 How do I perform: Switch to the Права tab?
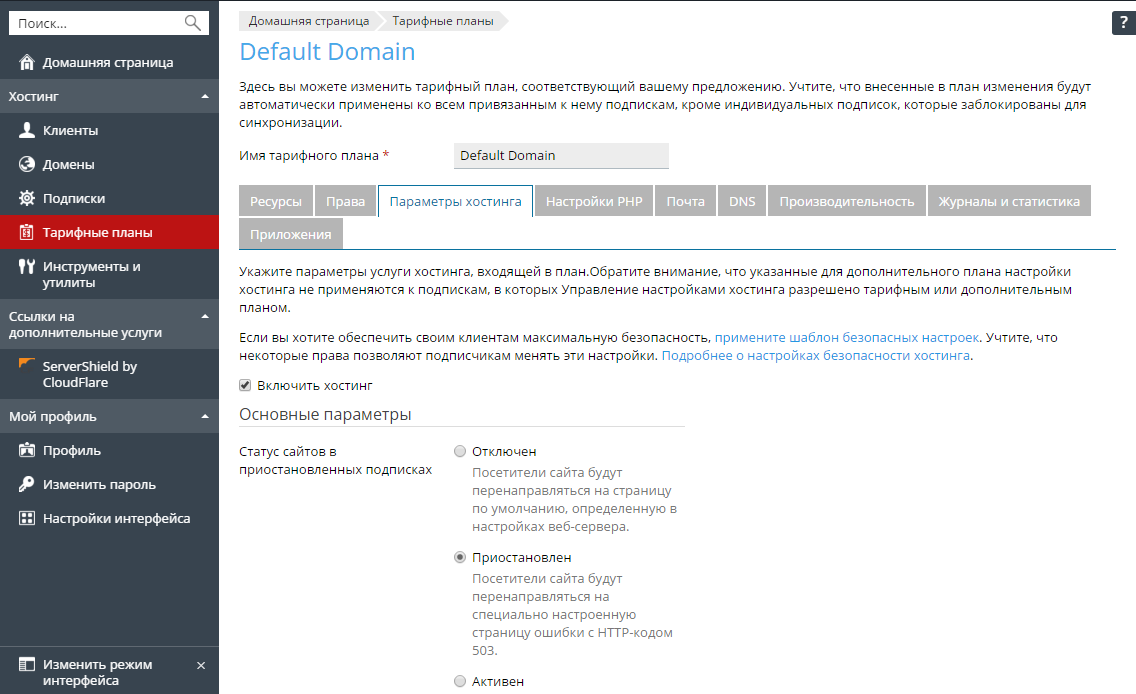click(346, 201)
